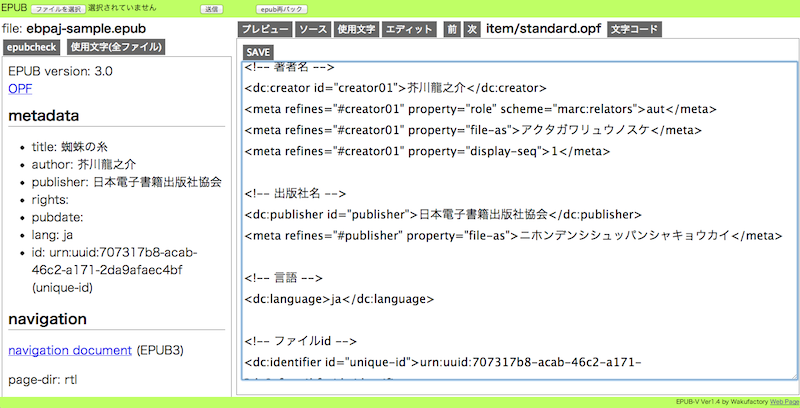Switch to the エディット edit mode
The height and width of the screenshot is (408, 800).
pos(410,30)
